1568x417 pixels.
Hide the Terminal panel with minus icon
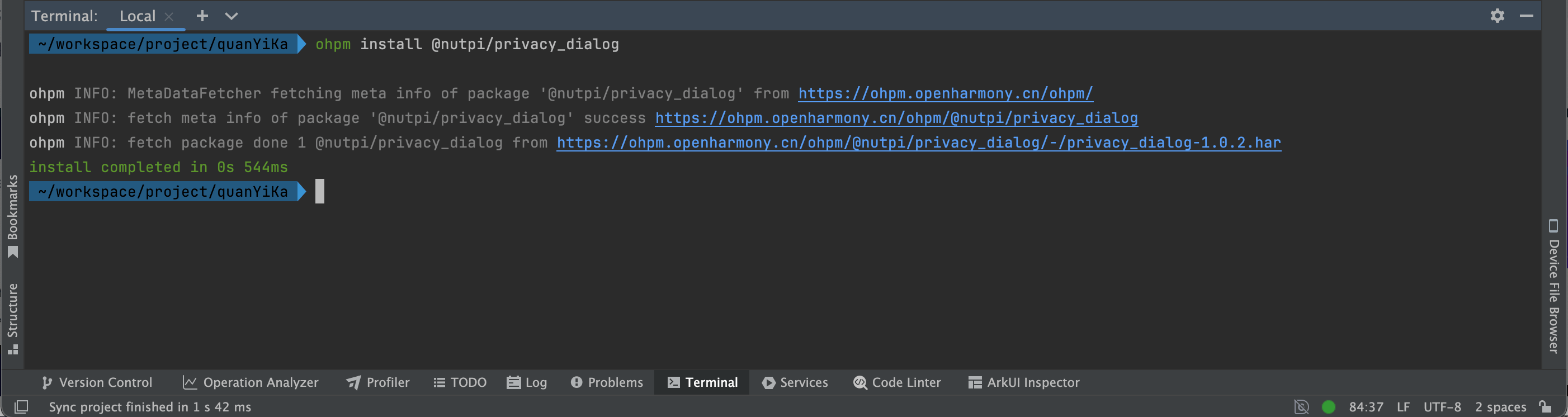tap(1526, 16)
